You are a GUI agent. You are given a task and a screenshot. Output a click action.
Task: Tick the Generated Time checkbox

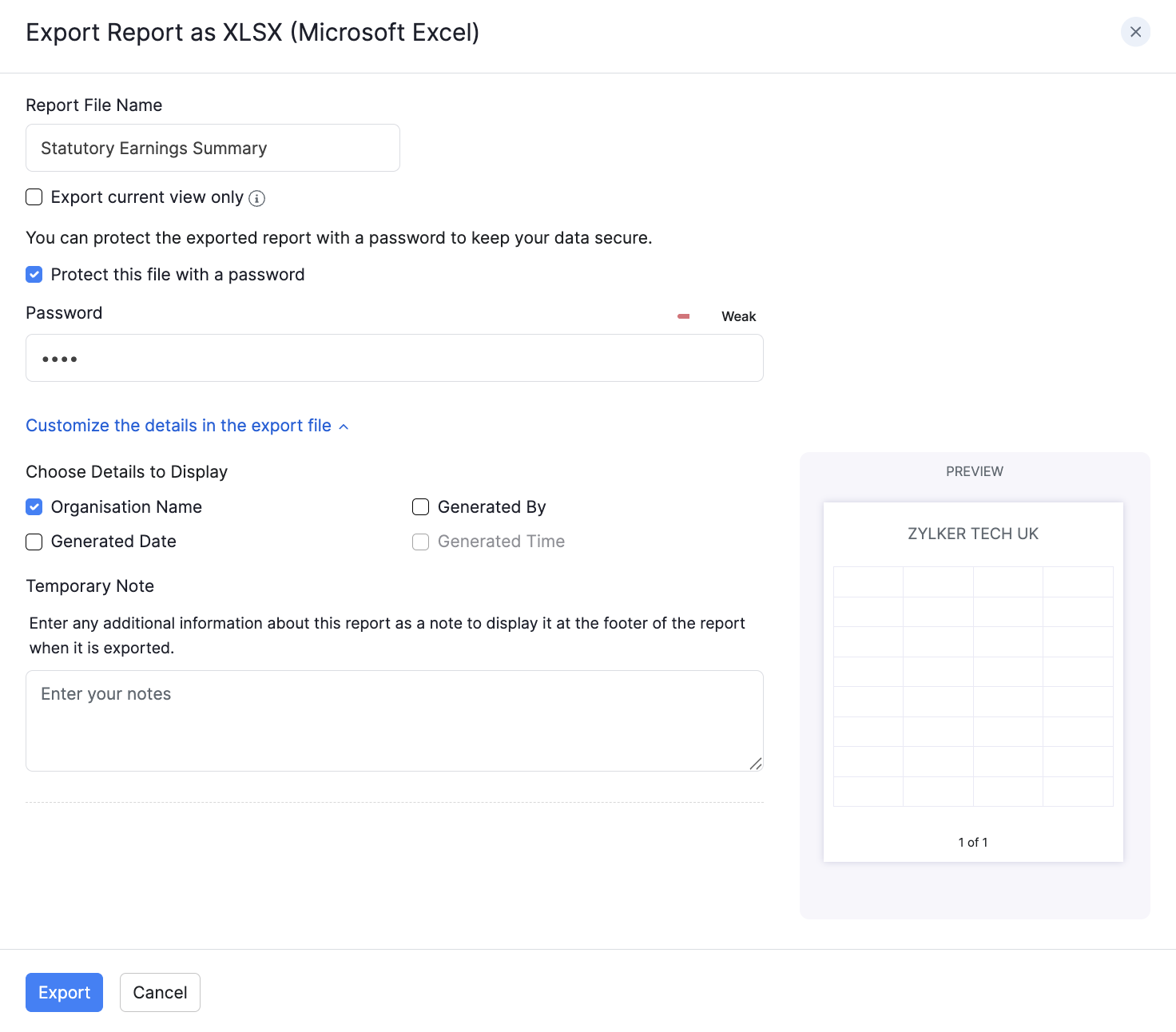421,542
